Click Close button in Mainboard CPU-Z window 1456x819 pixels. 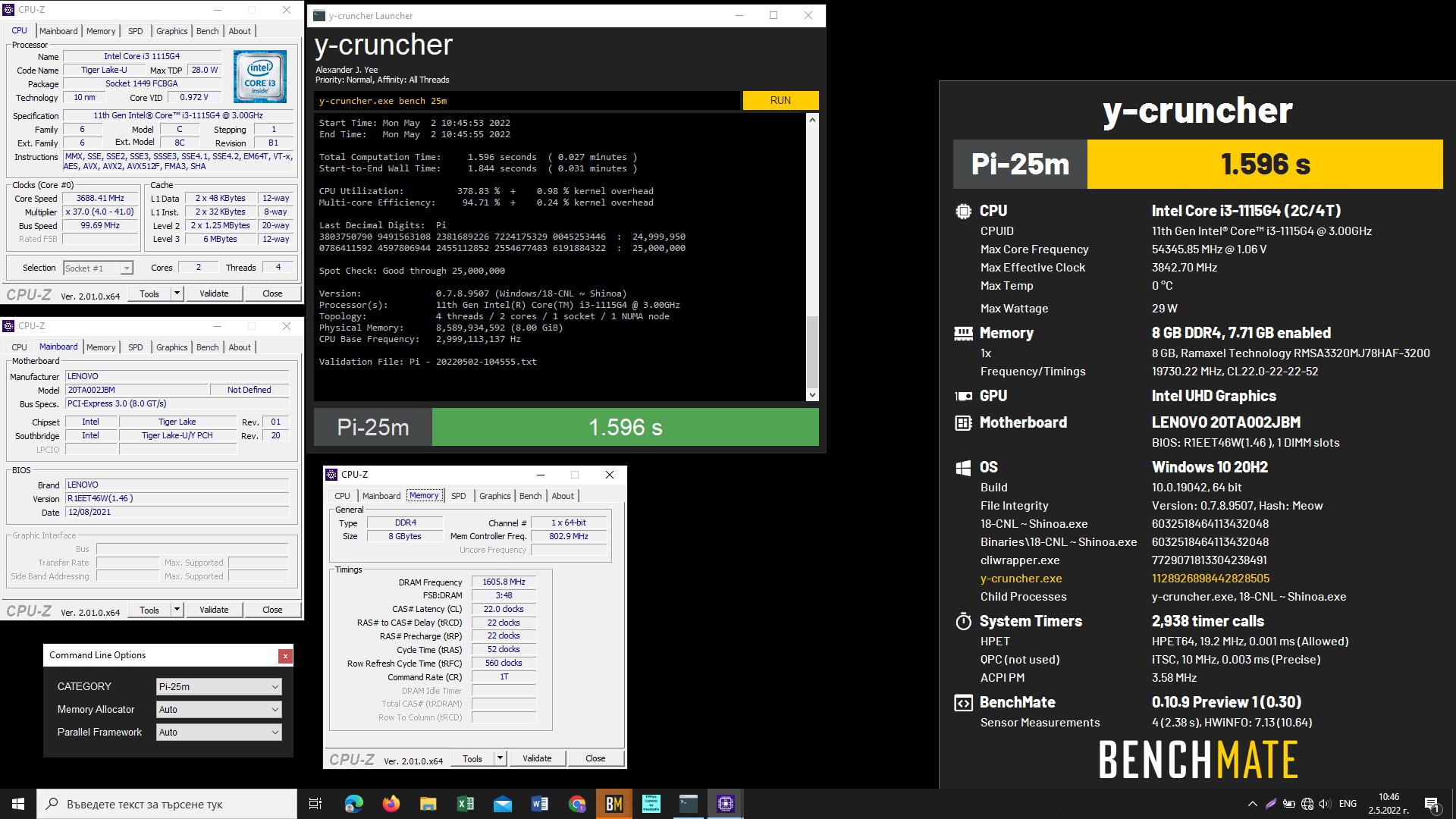click(272, 610)
